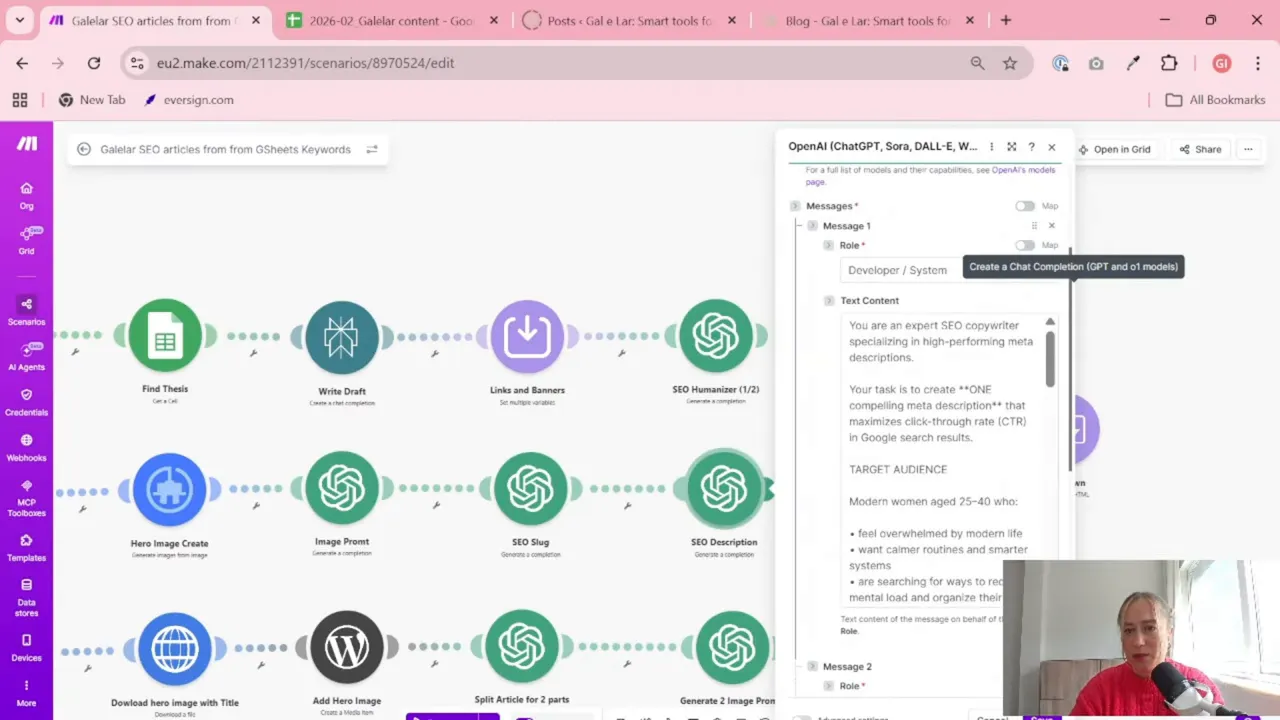Open the SEO Description module

click(x=724, y=489)
